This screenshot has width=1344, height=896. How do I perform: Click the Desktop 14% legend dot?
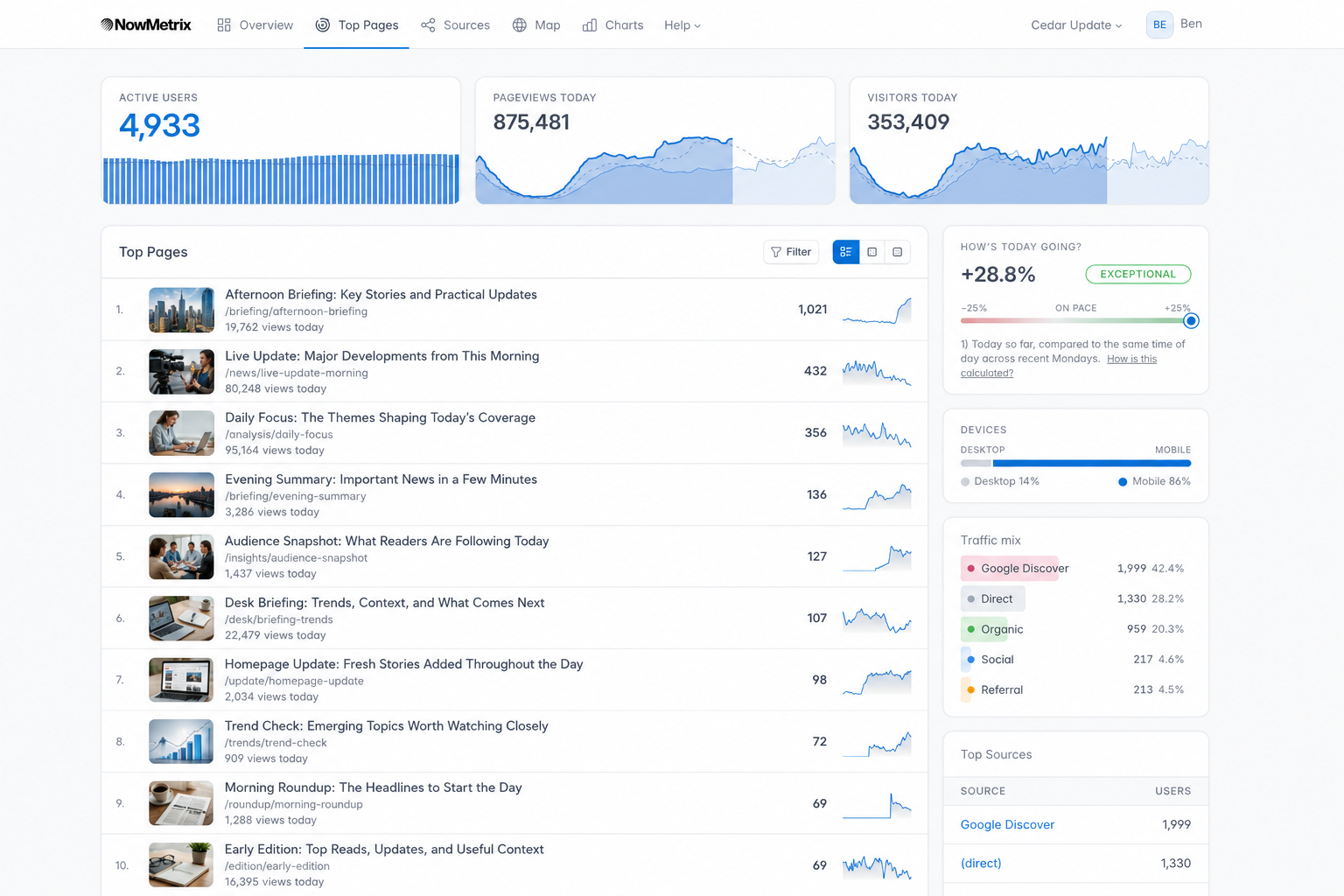click(965, 482)
